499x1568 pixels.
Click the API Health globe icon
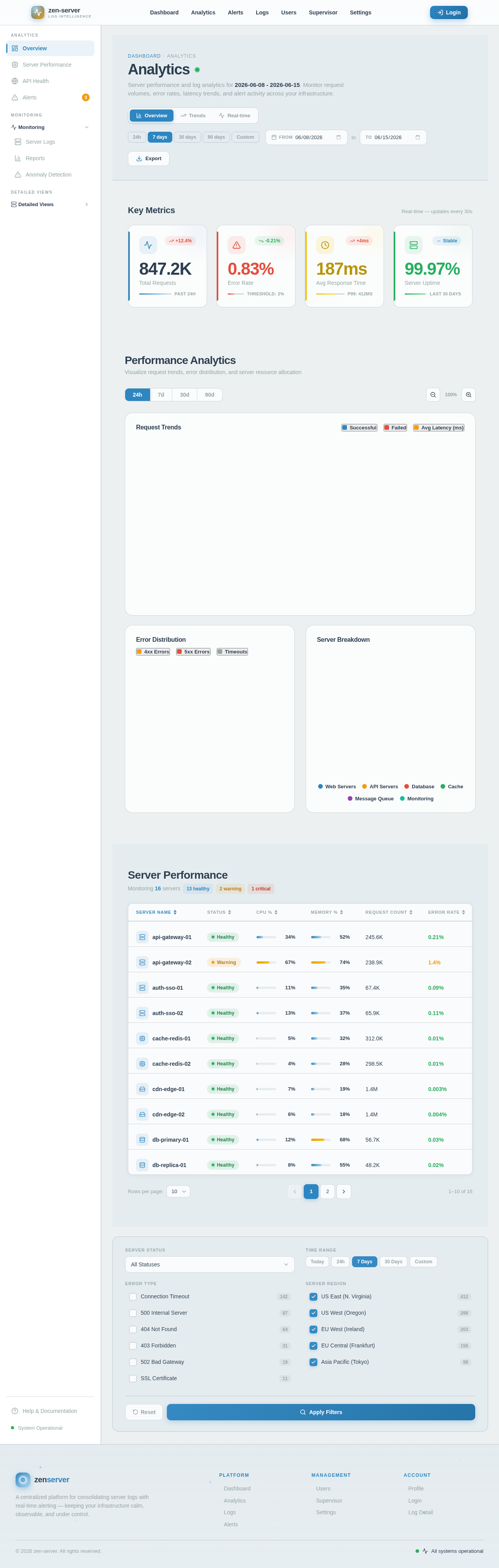pos(15,81)
